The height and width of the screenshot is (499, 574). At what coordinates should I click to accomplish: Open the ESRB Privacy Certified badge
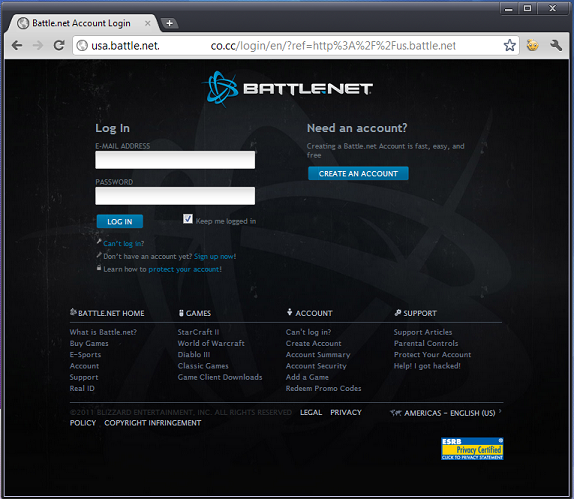(472, 448)
